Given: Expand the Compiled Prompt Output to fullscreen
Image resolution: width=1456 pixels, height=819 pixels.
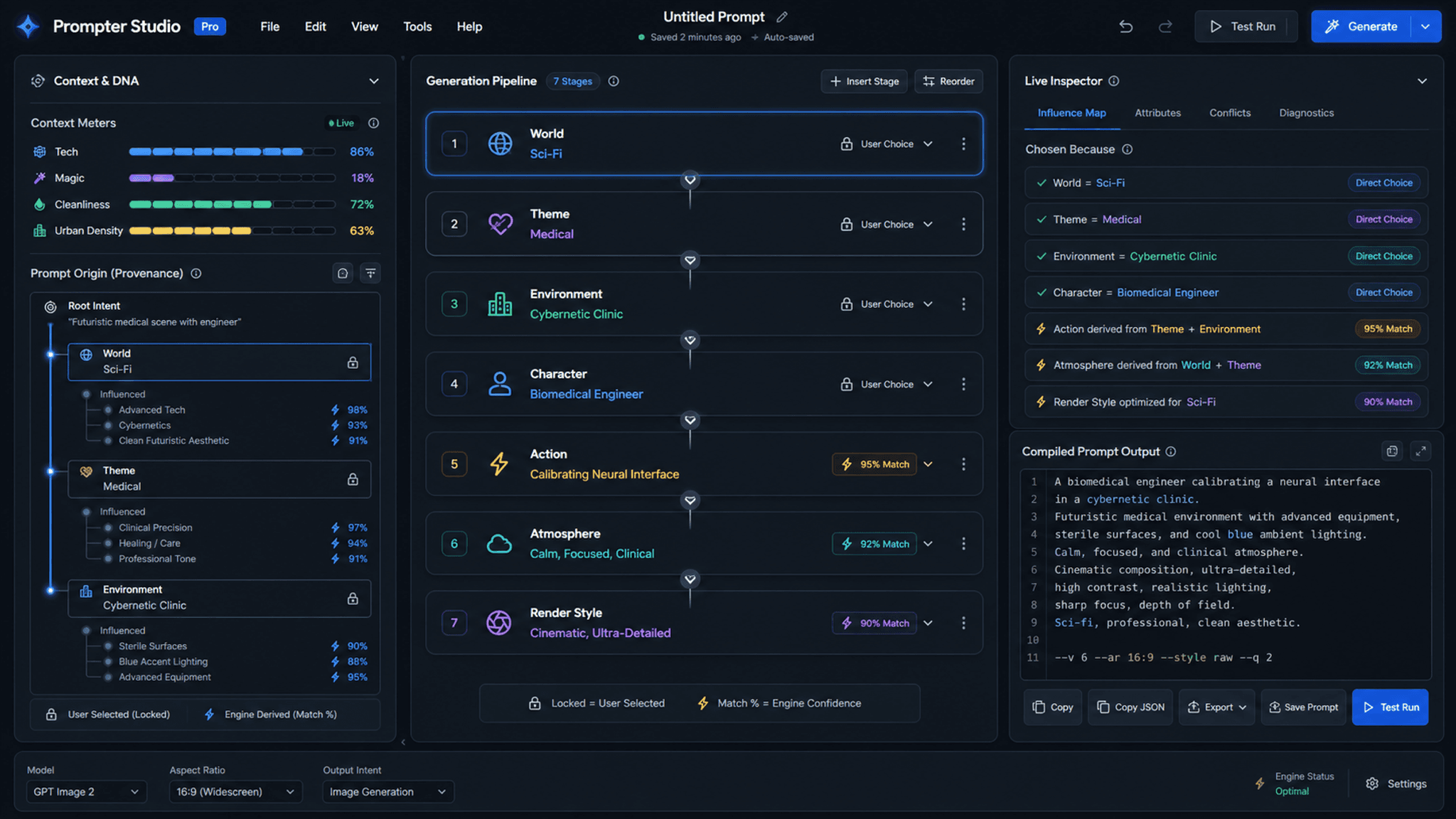Looking at the screenshot, I should [x=1420, y=451].
